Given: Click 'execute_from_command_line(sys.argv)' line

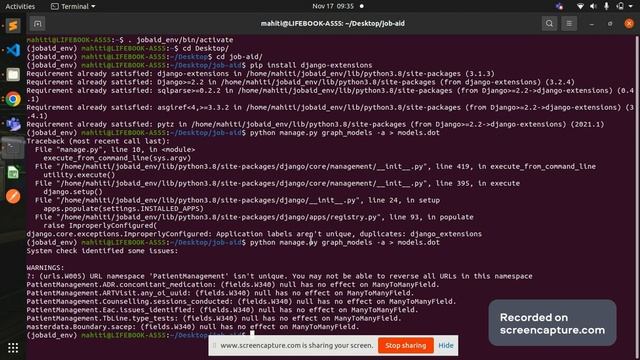Looking at the screenshot, I should (117, 158).
